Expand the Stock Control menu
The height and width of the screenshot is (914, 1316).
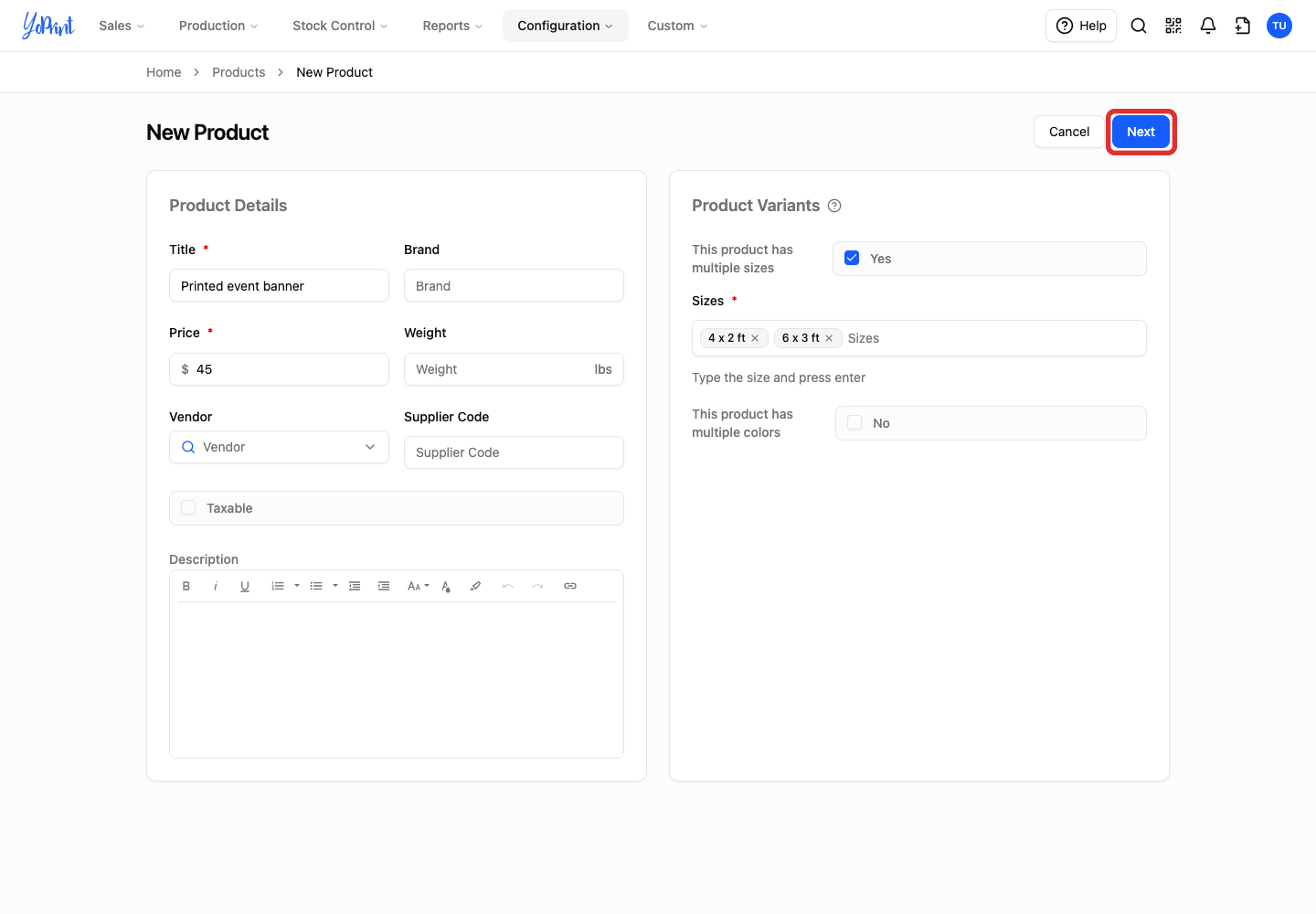340,26
